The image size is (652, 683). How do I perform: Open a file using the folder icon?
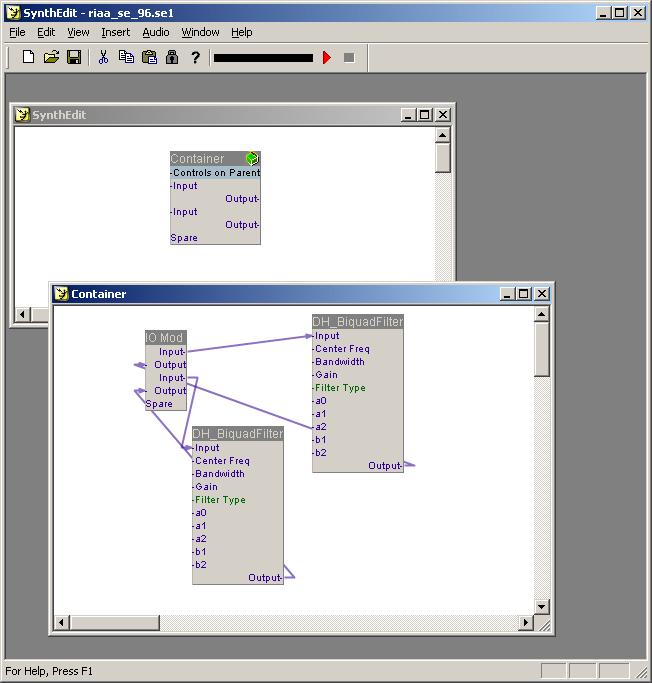click(x=51, y=57)
